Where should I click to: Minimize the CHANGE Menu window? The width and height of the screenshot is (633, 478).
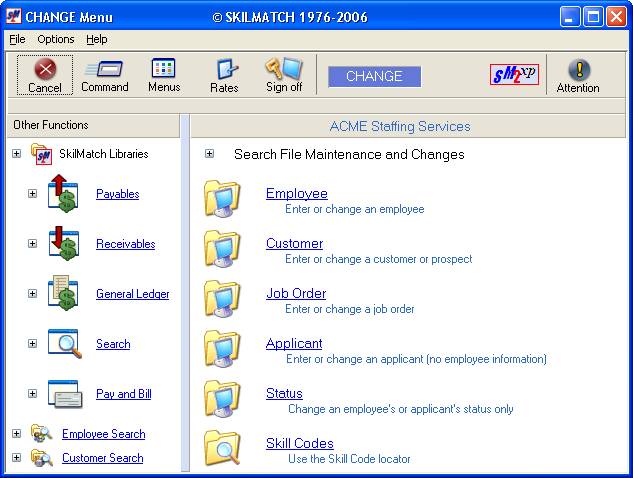tap(570, 17)
